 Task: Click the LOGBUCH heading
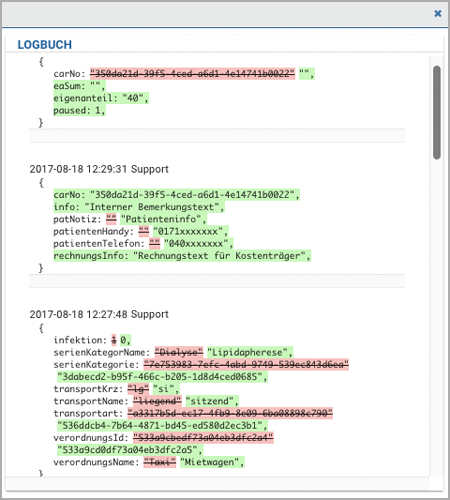tap(45, 45)
